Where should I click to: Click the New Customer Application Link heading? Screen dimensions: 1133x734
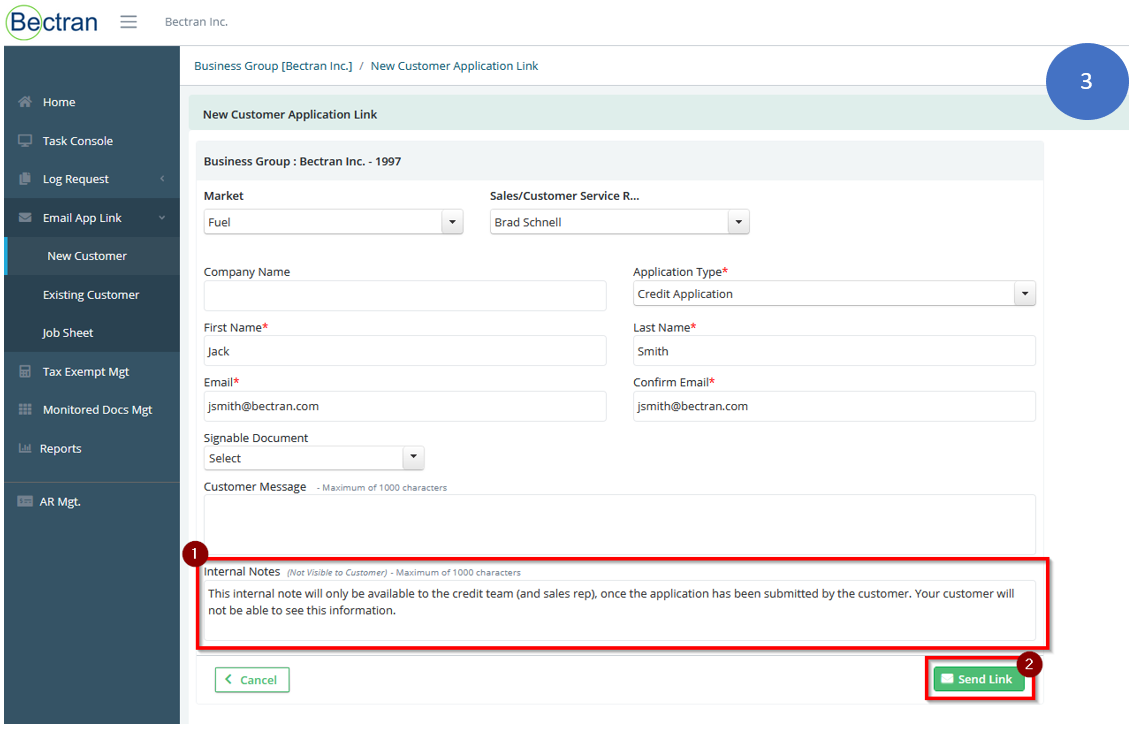[x=290, y=114]
